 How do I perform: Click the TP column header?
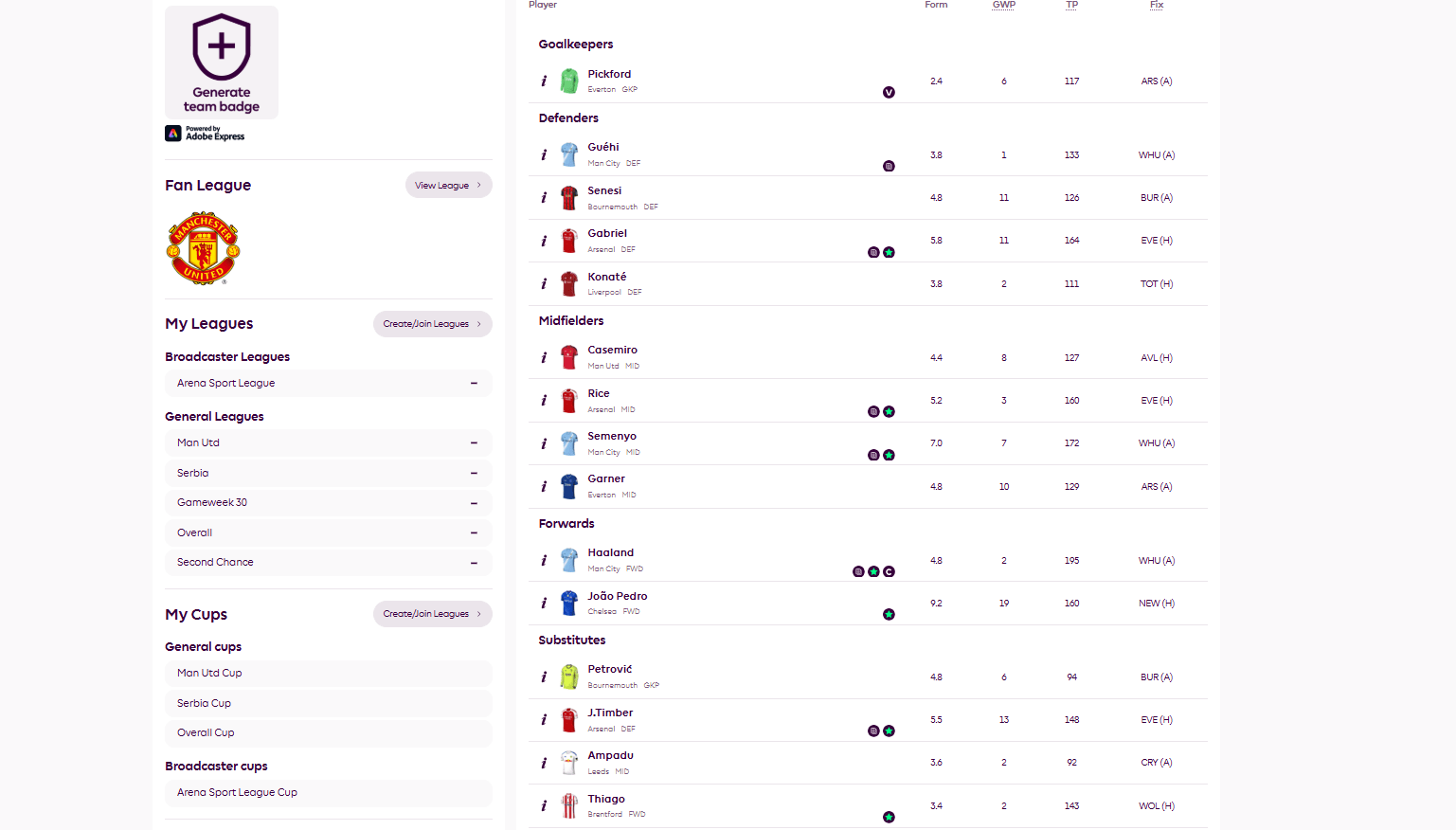pos(1071,5)
